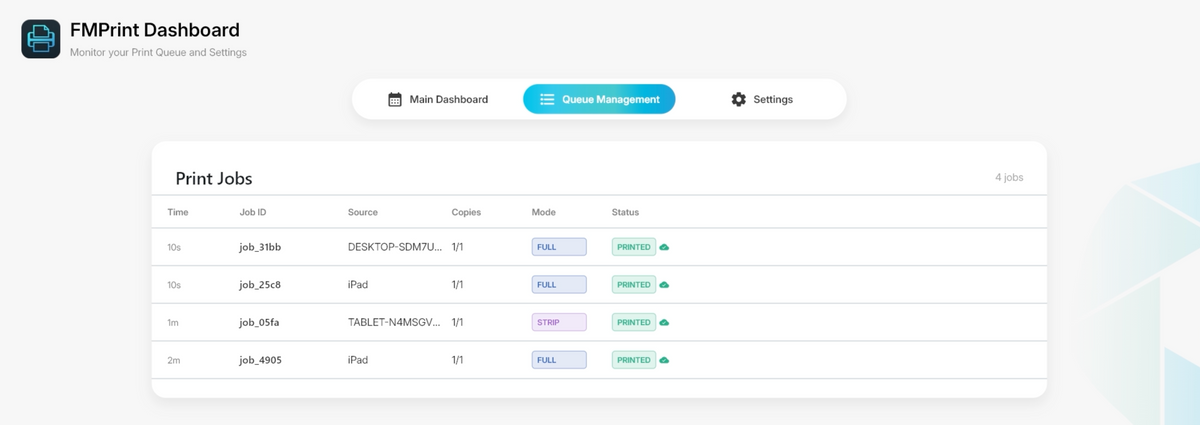Click the 2m time cell for job_4905
The height and width of the screenshot is (425, 1200).
[173, 360]
